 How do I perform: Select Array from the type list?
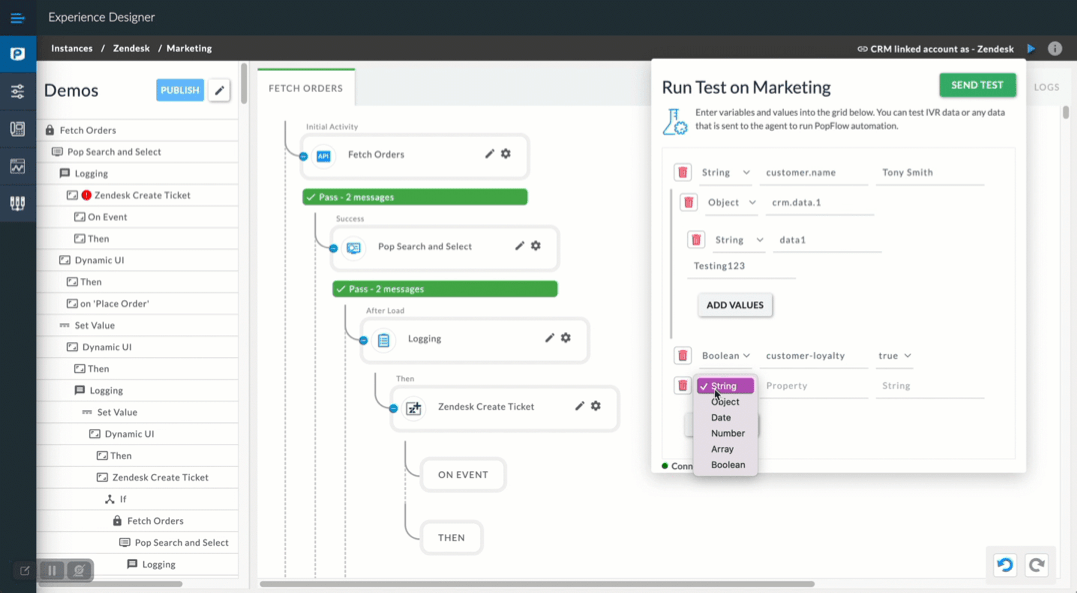tap(722, 449)
